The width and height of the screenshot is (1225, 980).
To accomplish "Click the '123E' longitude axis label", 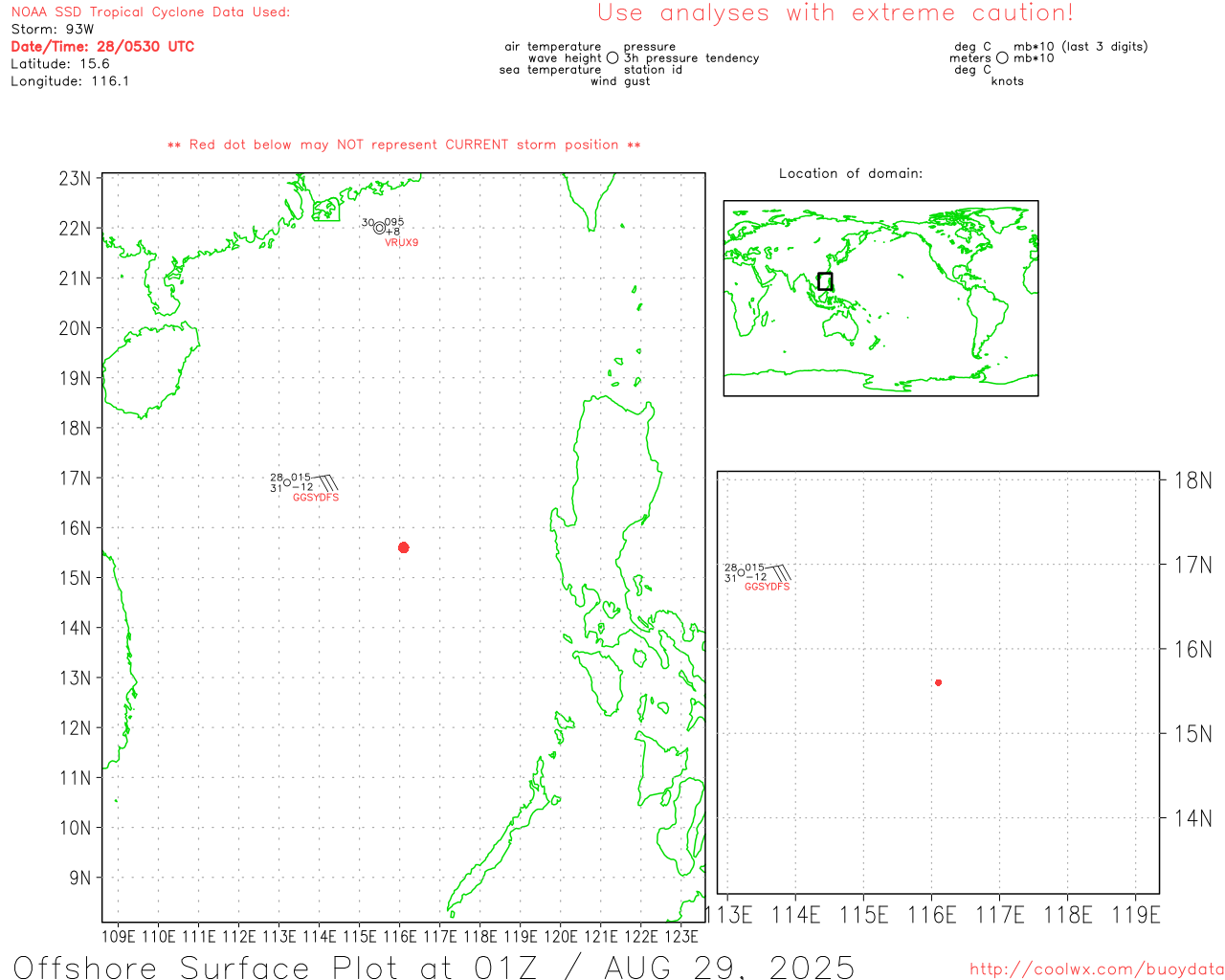I will tap(681, 936).
